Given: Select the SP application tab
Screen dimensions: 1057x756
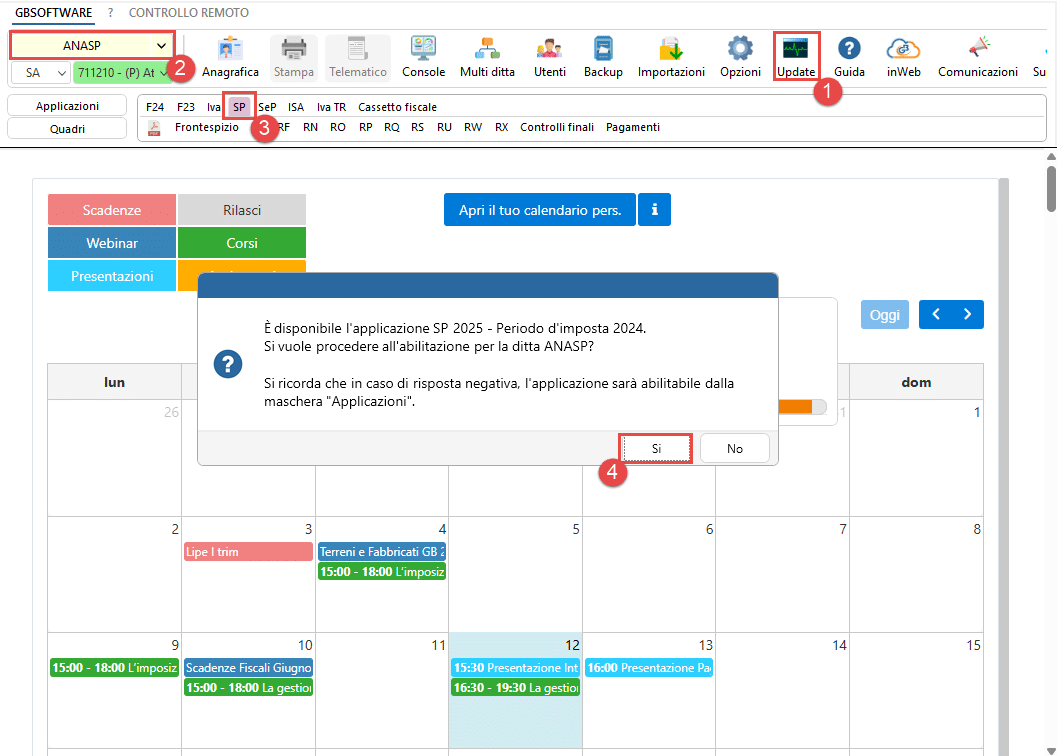Looking at the screenshot, I should tap(239, 106).
